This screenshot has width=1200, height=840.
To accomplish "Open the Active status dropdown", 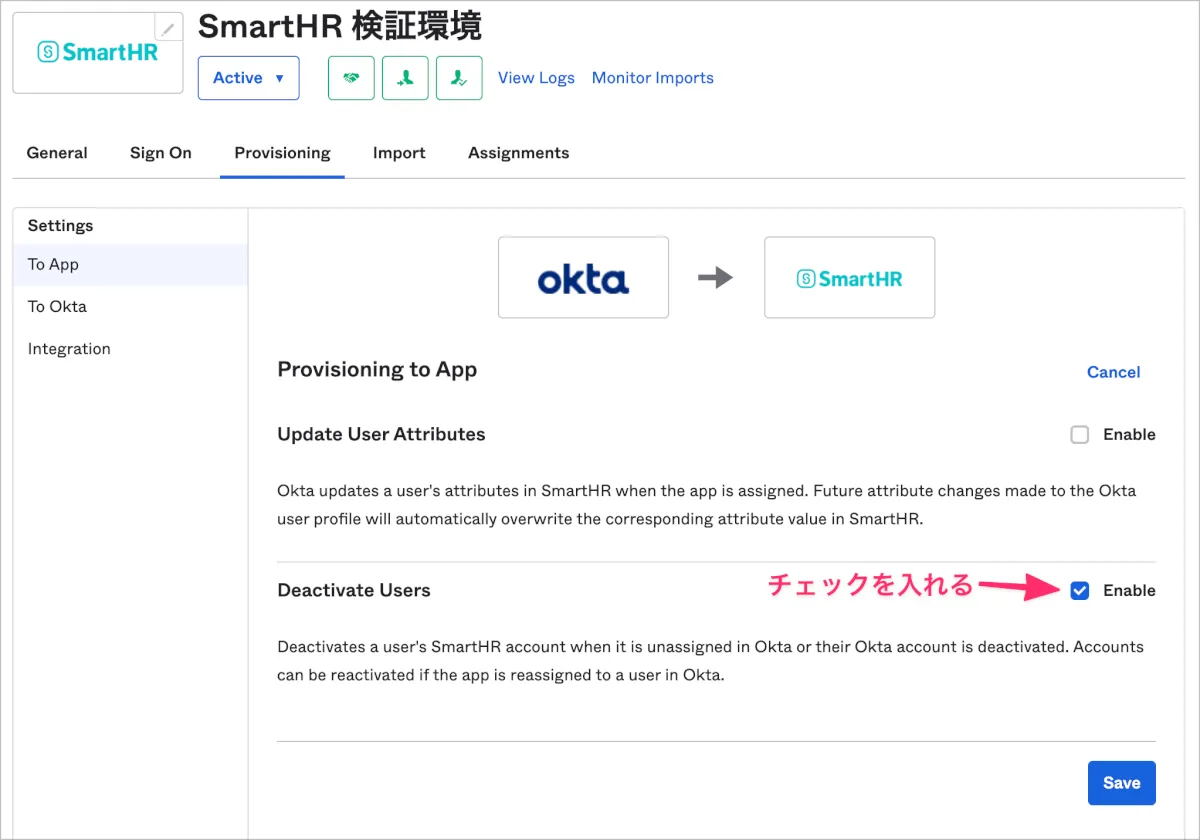I will click(x=249, y=78).
